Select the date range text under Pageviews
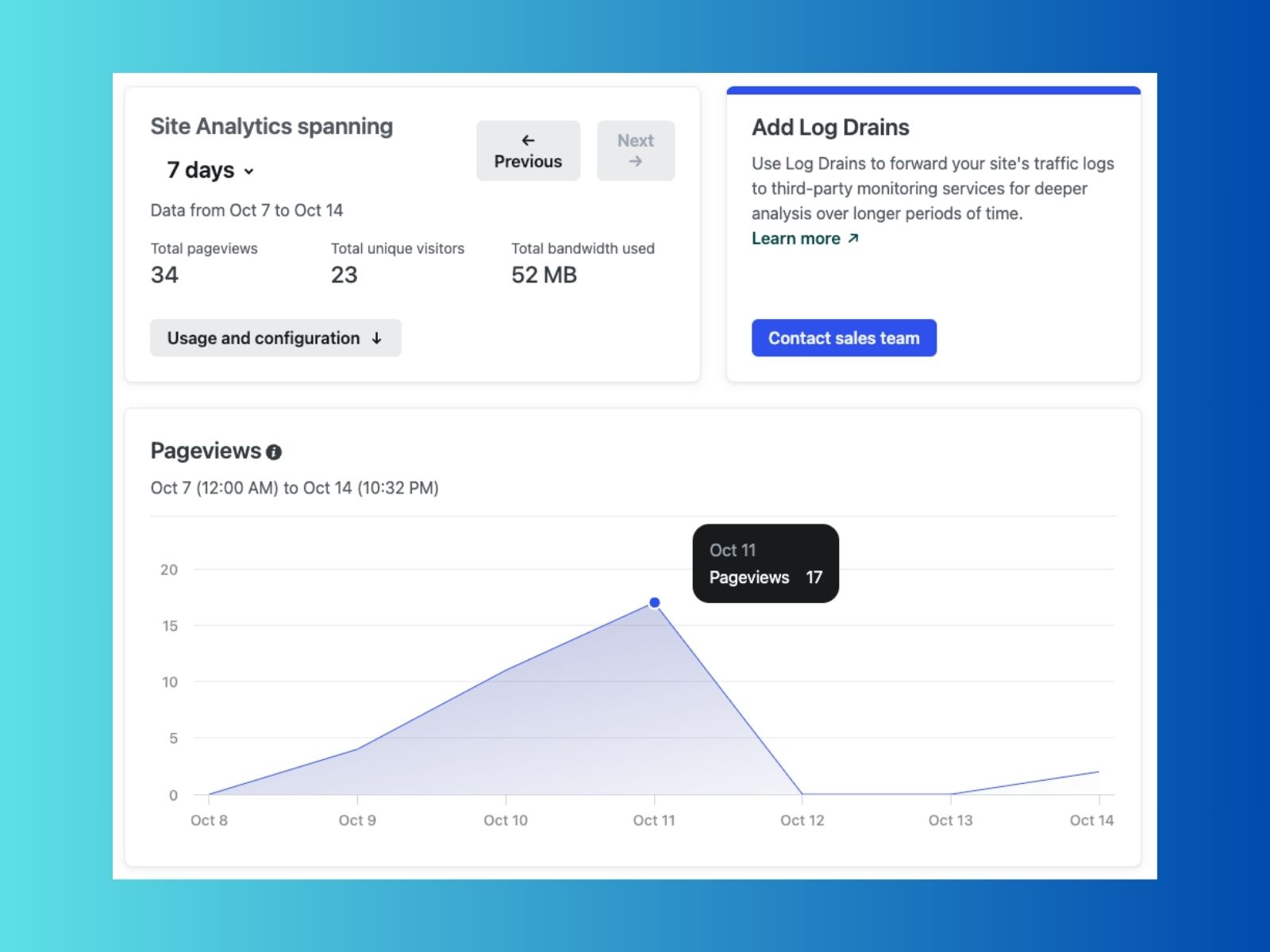Screen dimensions: 1270x952 [x=294, y=488]
